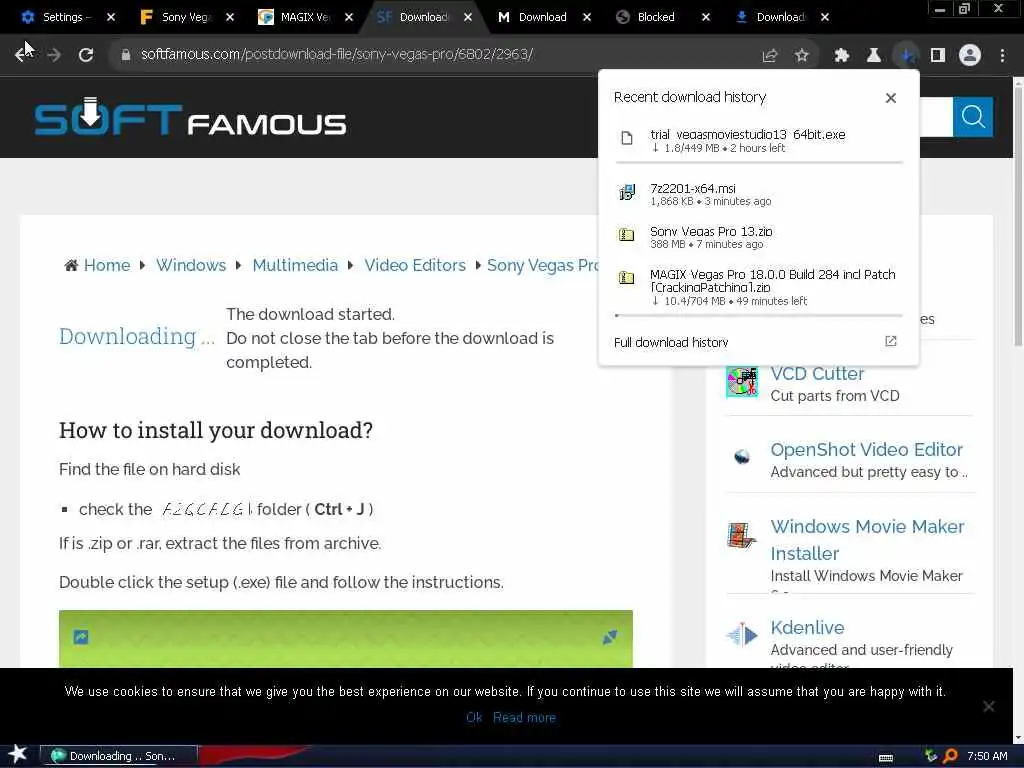Image resolution: width=1024 pixels, height=768 pixels.
Task: Close the Blocked tab
Action: [706, 17]
